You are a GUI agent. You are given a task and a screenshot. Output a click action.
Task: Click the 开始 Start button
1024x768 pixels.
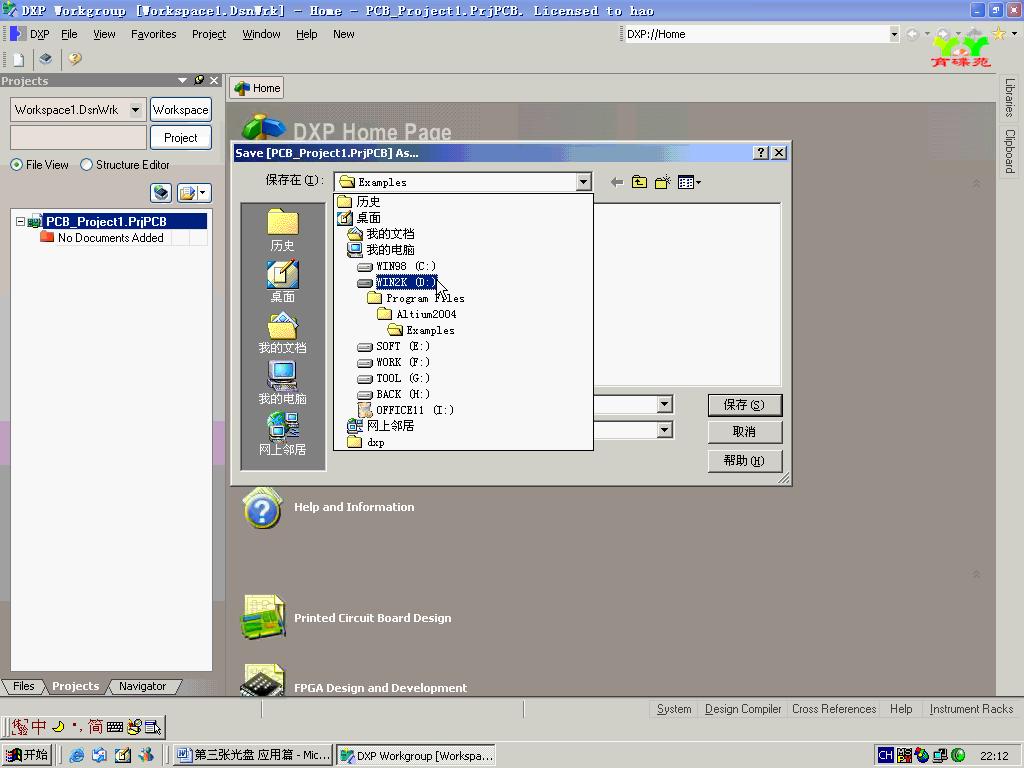(x=27, y=755)
